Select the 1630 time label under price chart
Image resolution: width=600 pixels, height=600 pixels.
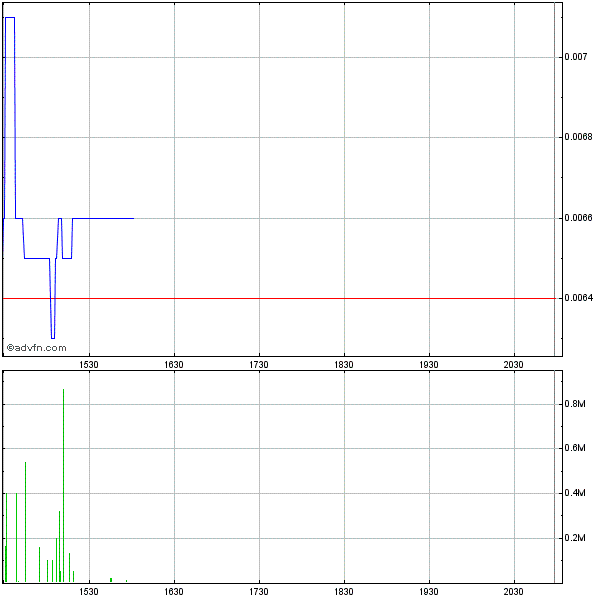tap(174, 365)
